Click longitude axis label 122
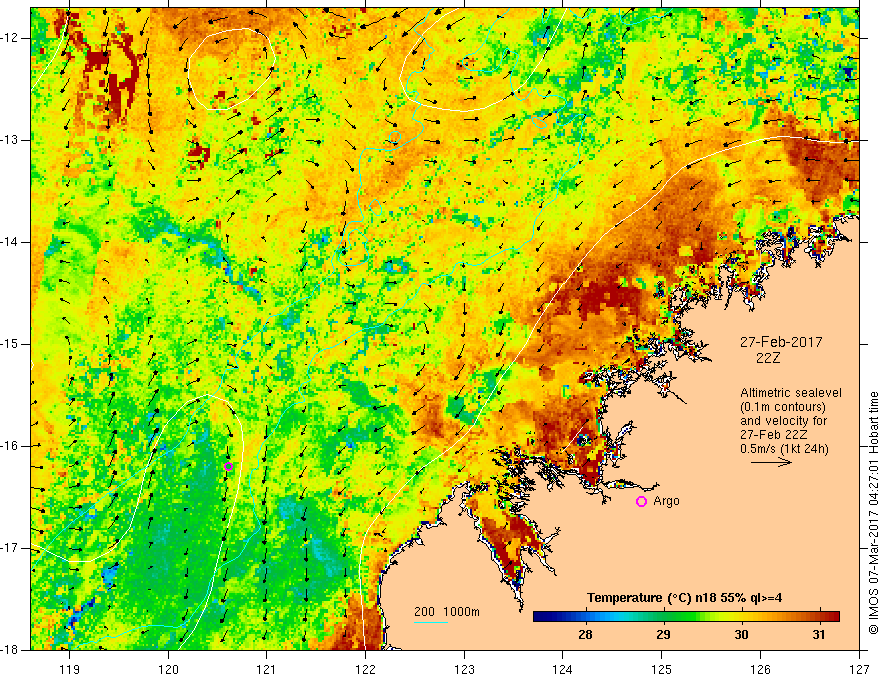The width and height of the screenshot is (880, 680). tap(365, 669)
